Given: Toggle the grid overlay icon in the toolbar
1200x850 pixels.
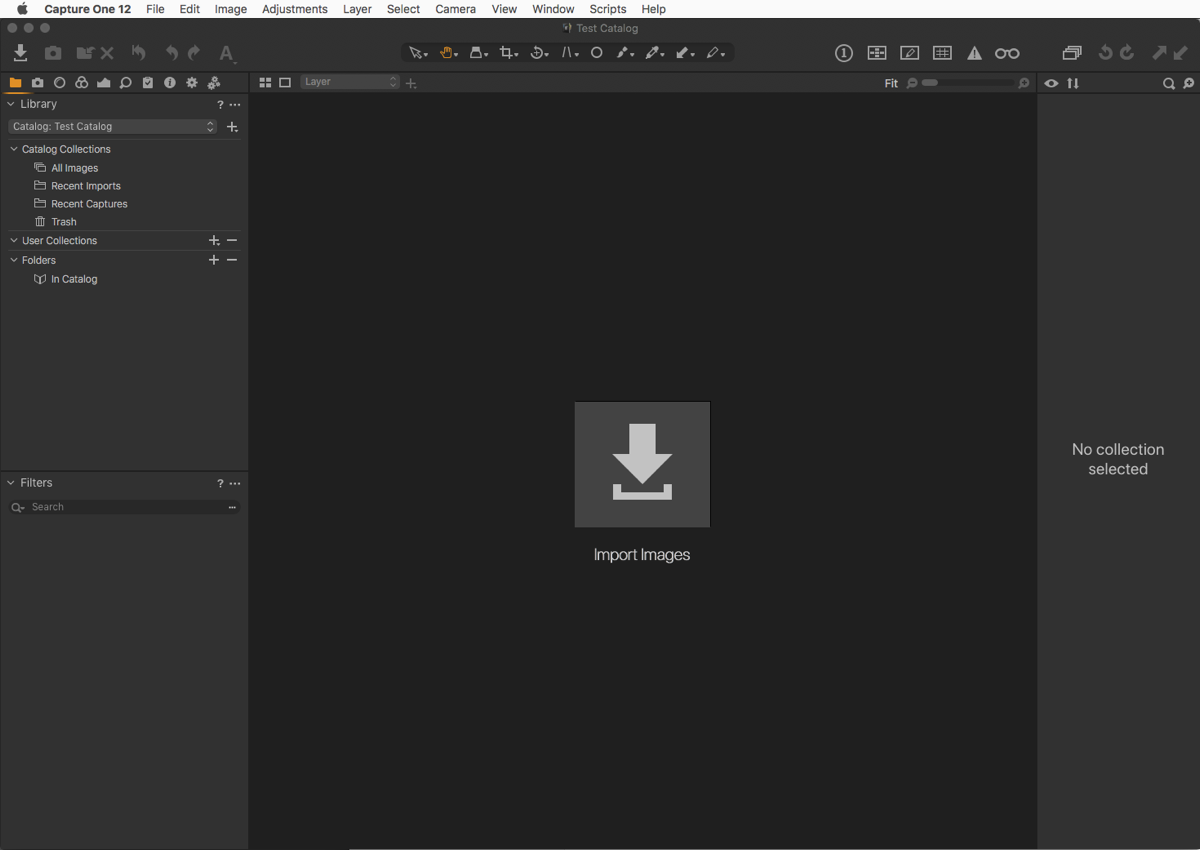Looking at the screenshot, I should pos(942,54).
